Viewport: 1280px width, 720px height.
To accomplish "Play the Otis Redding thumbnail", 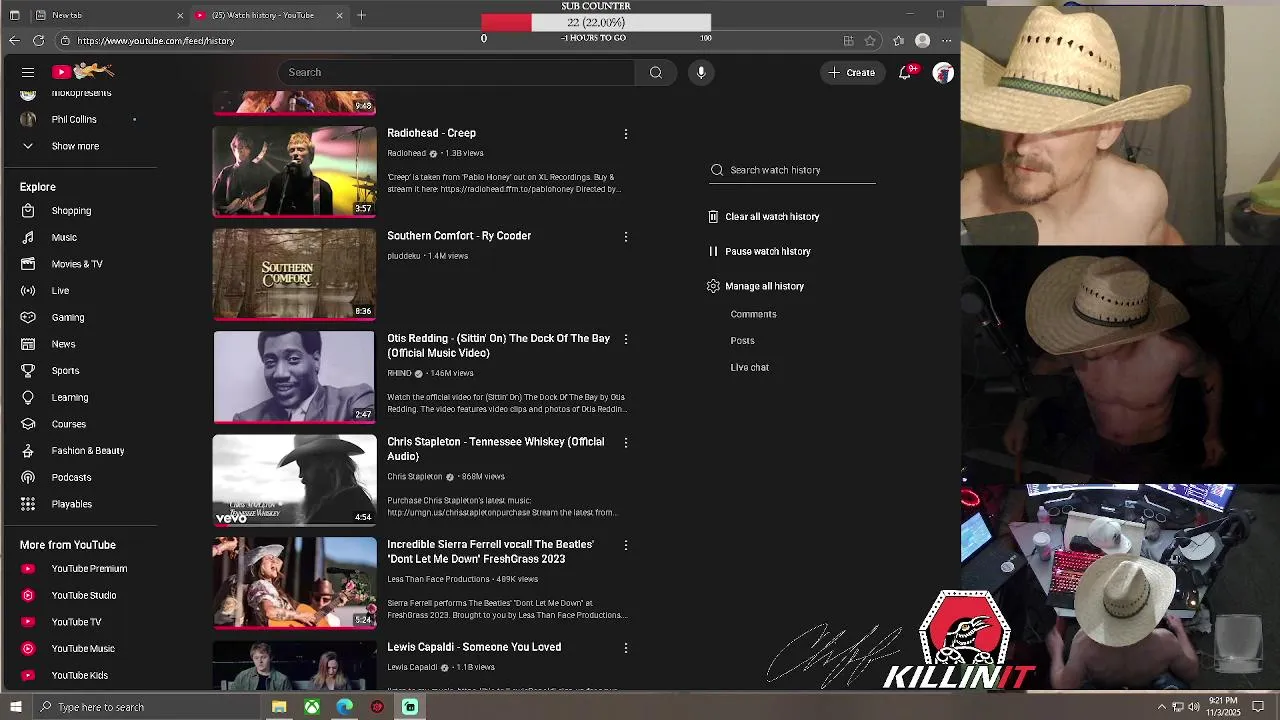I will point(294,377).
